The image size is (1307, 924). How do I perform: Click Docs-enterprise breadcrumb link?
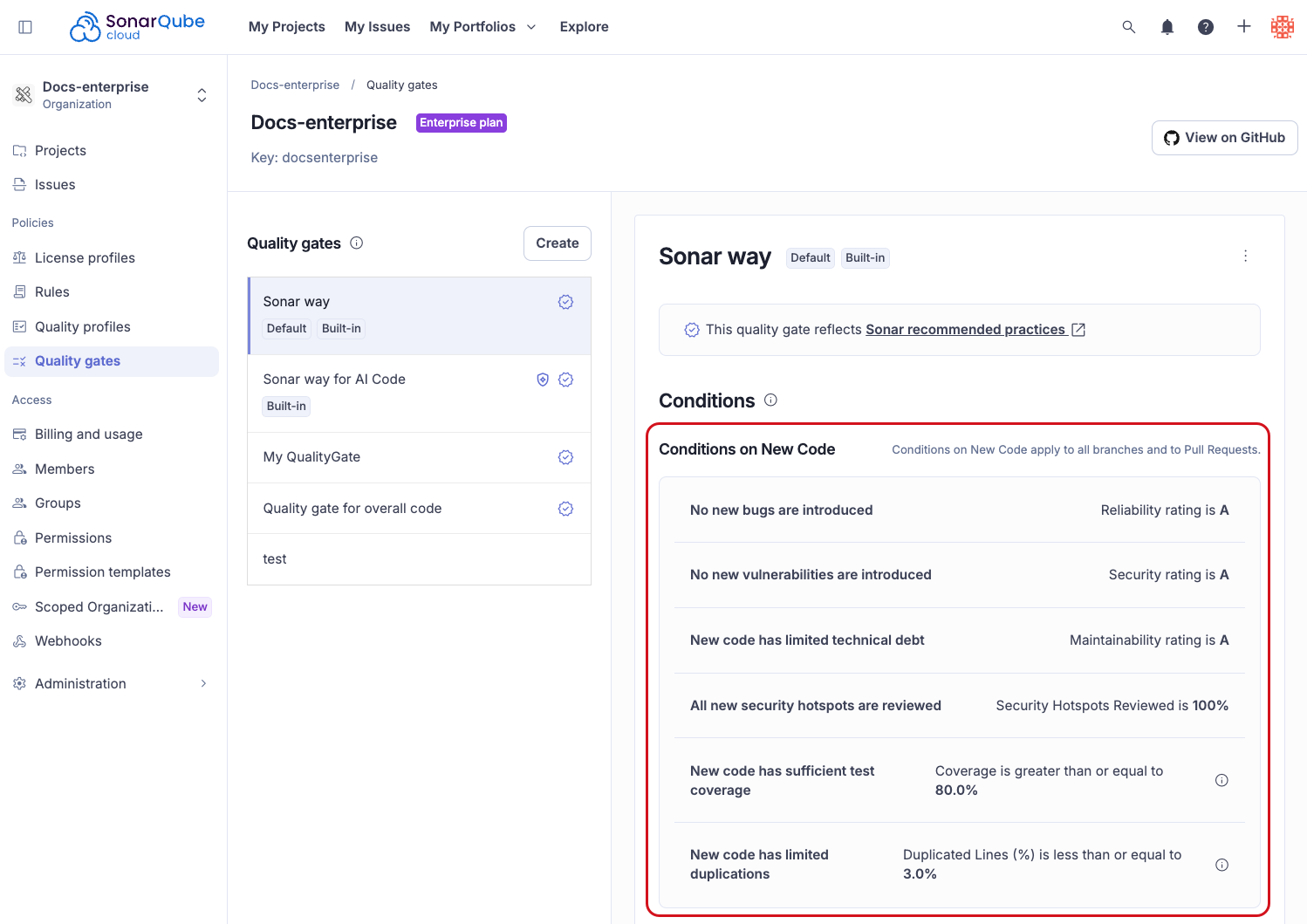pos(295,85)
